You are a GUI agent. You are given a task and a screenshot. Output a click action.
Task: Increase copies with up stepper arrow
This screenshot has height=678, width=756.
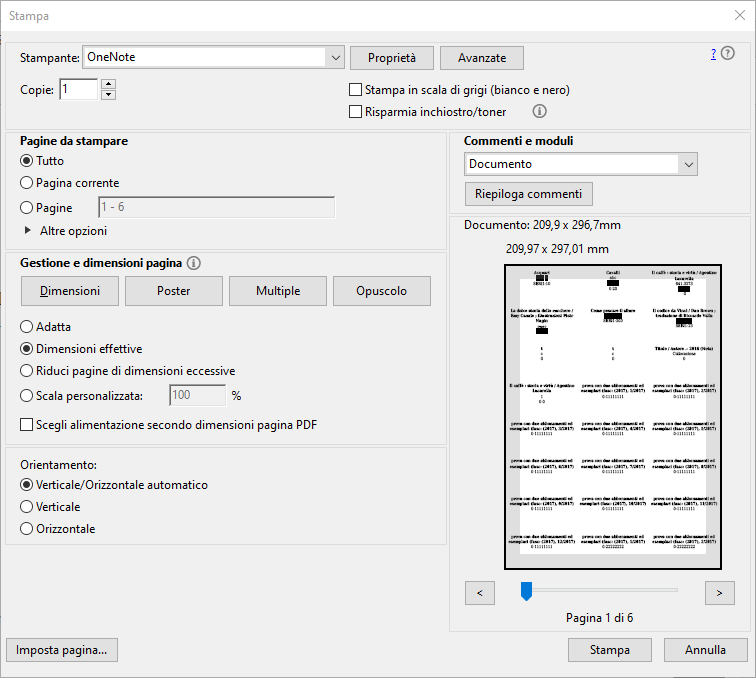(x=109, y=84)
